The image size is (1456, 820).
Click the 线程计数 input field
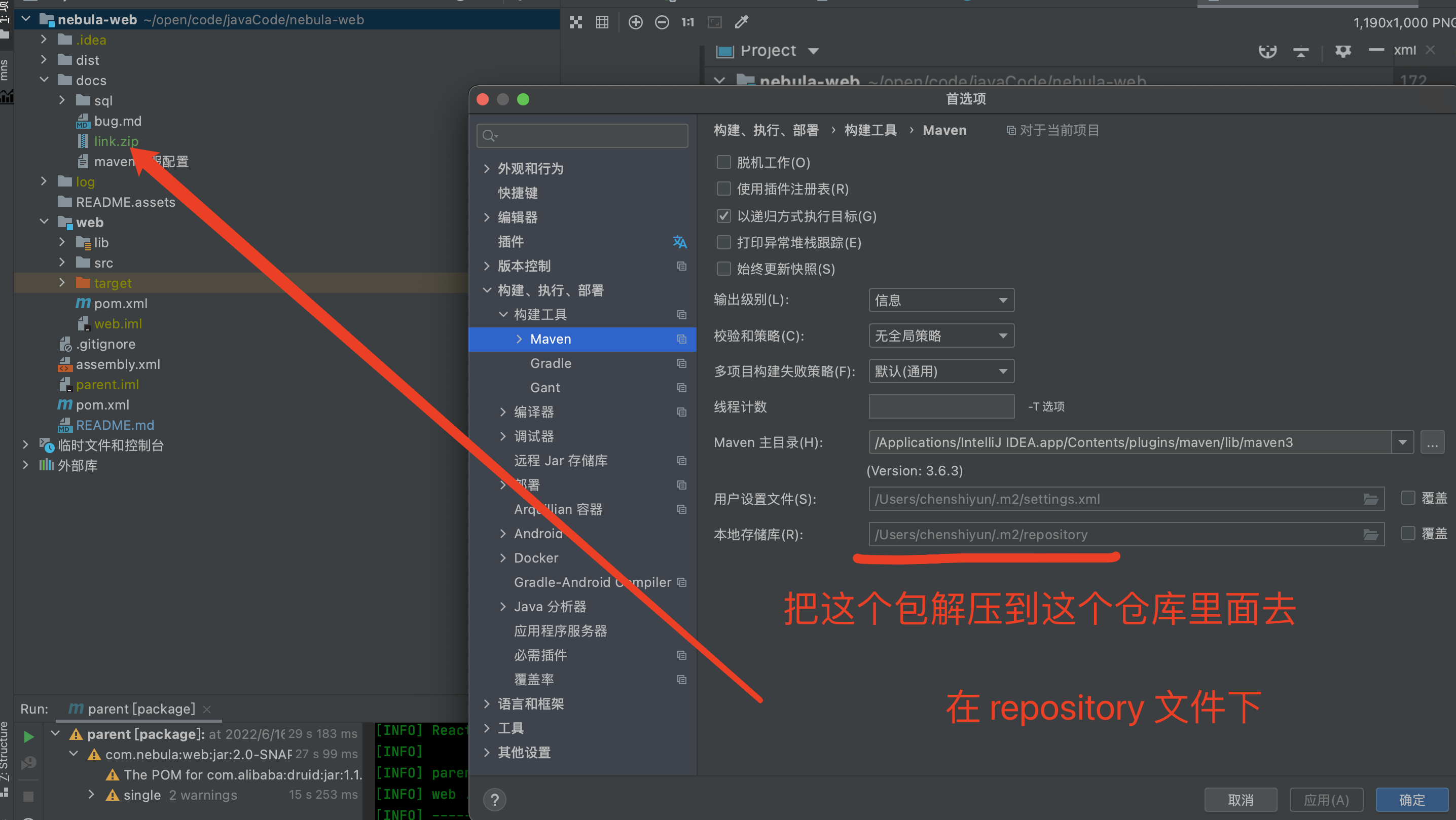(941, 406)
